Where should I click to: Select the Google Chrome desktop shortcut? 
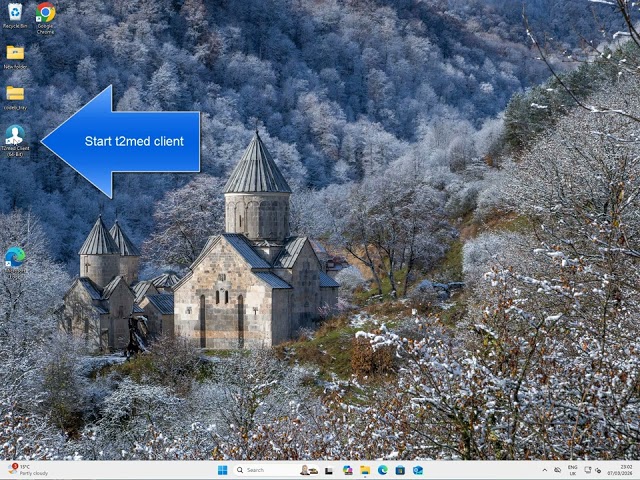[45, 18]
